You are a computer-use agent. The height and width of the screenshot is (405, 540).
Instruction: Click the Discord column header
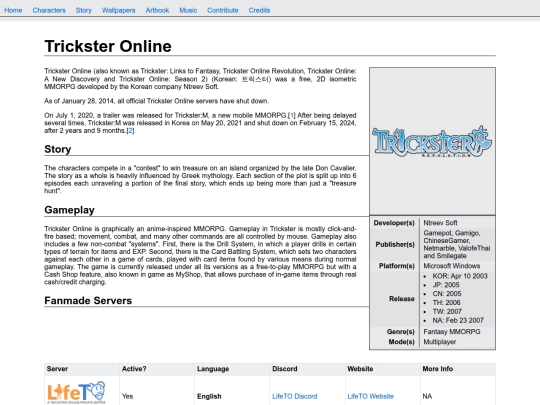284,369
